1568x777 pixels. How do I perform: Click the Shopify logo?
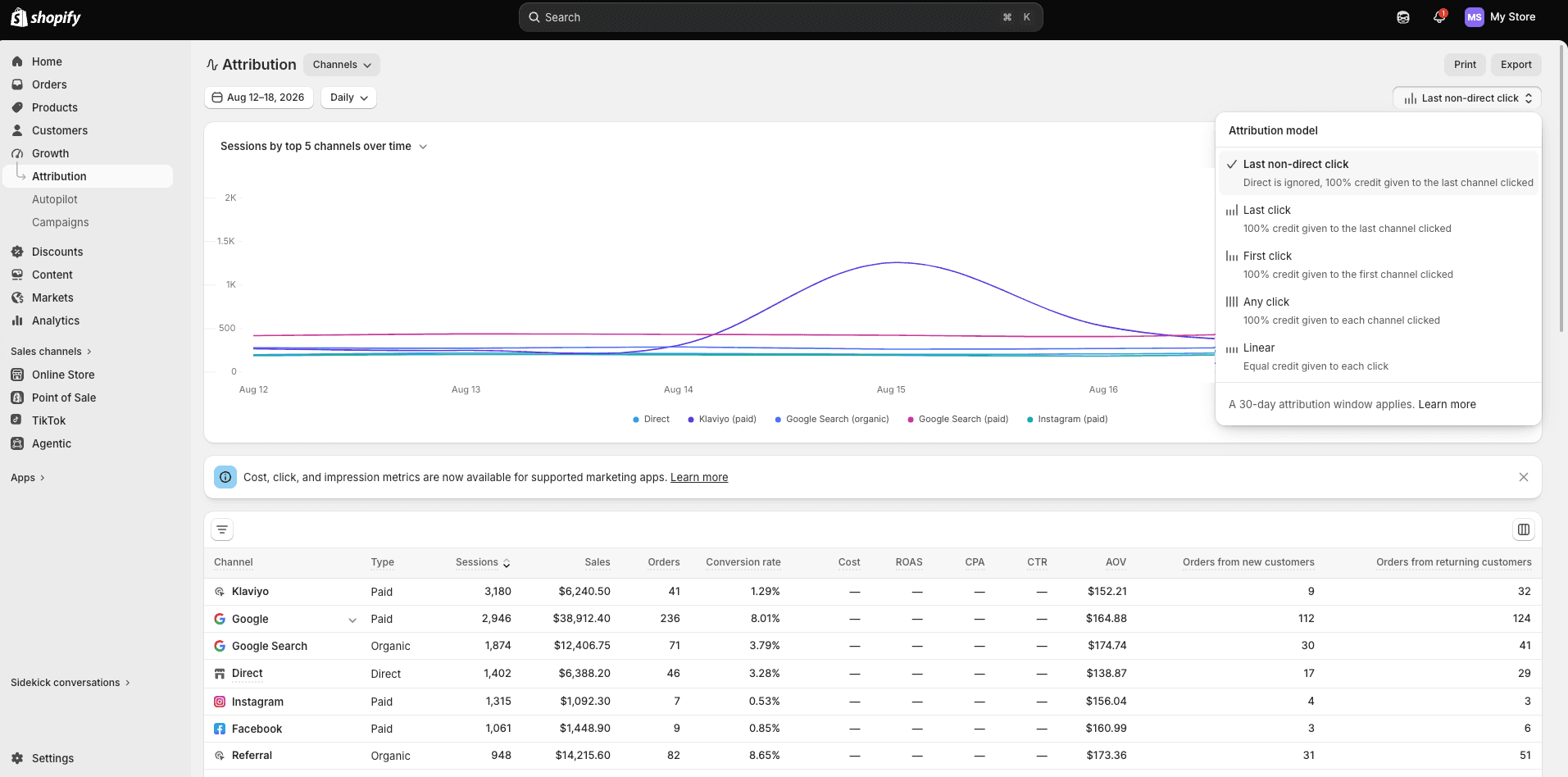46,17
